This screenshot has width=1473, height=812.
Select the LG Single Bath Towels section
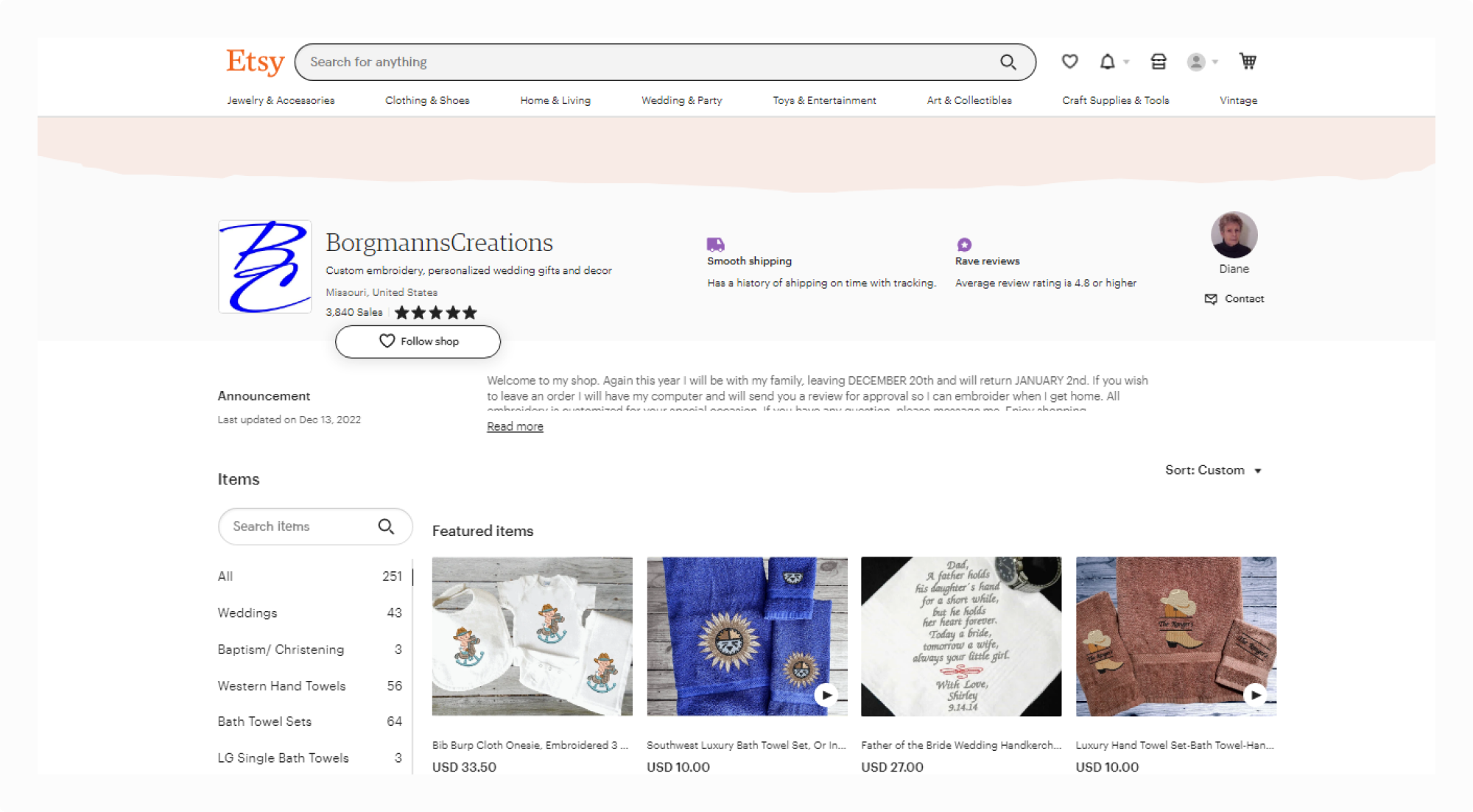310,758
